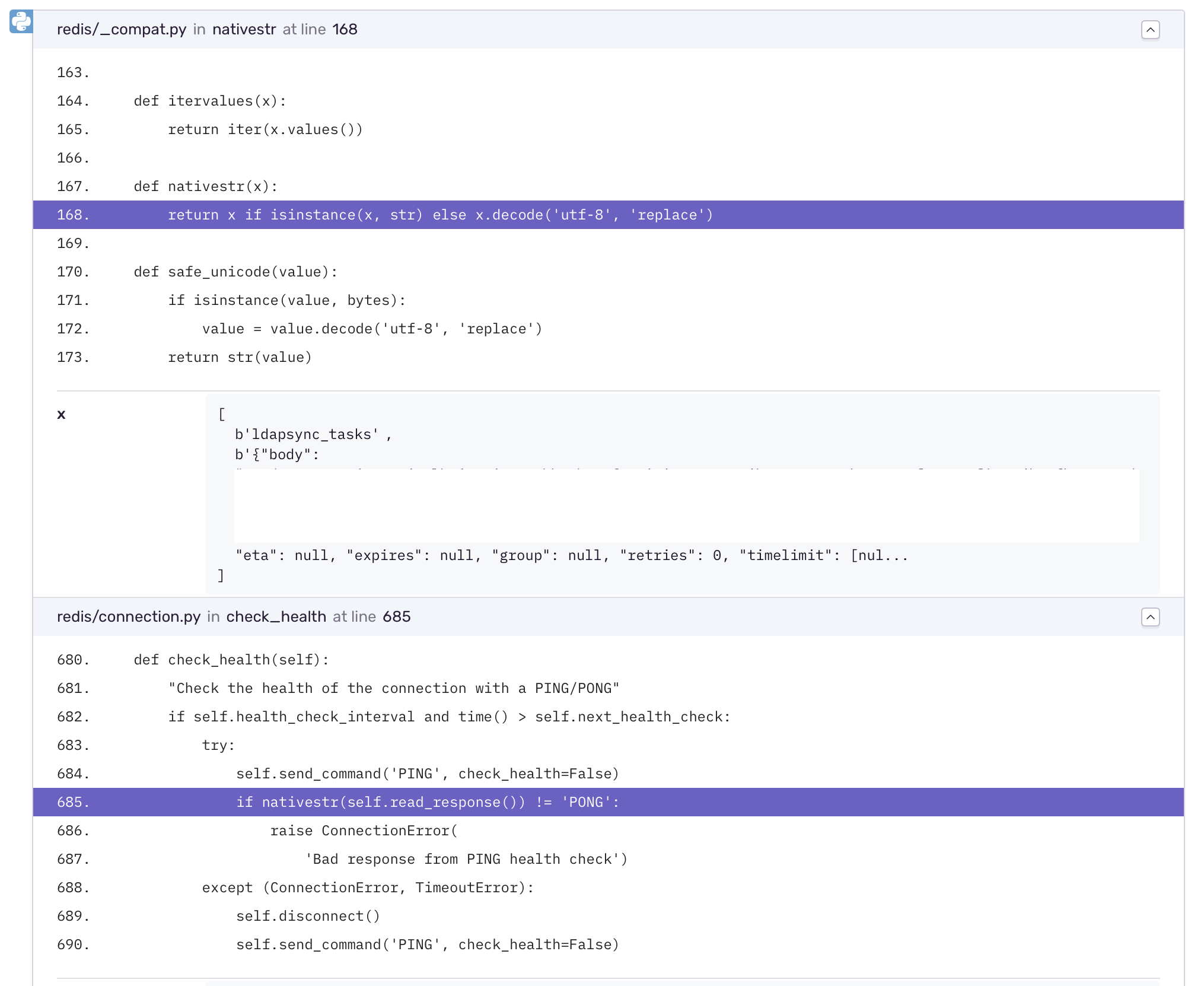Select highlighted source line 685
1204x986 pixels.
point(427,802)
